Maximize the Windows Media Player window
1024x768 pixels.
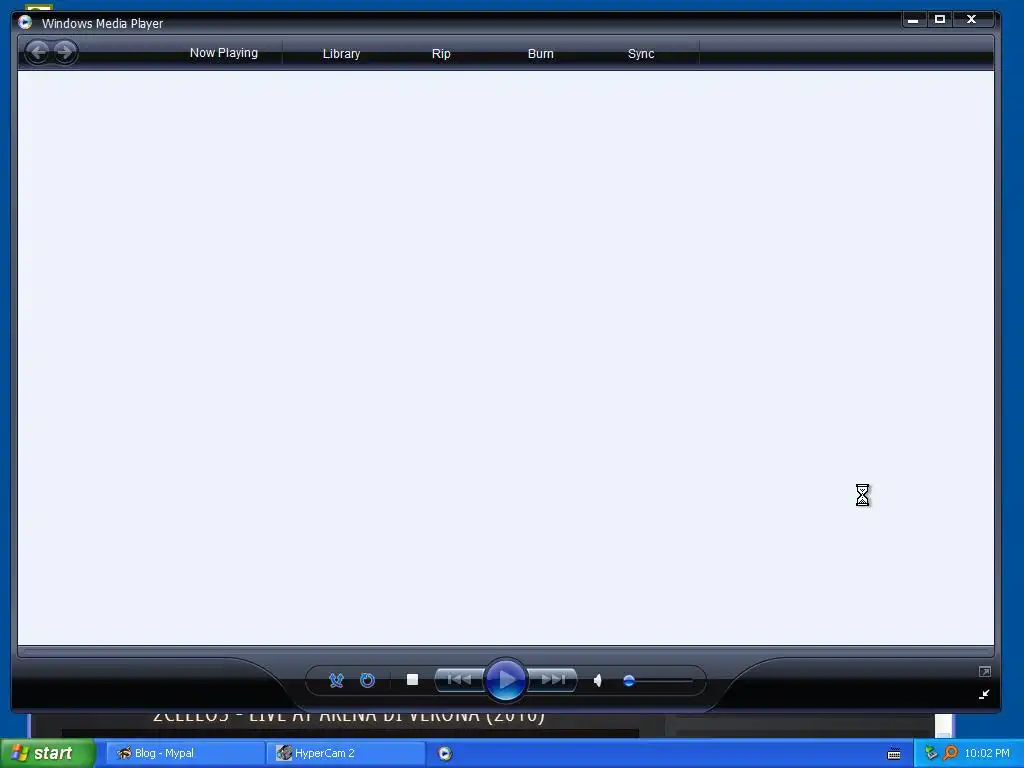pyautogui.click(x=940, y=20)
